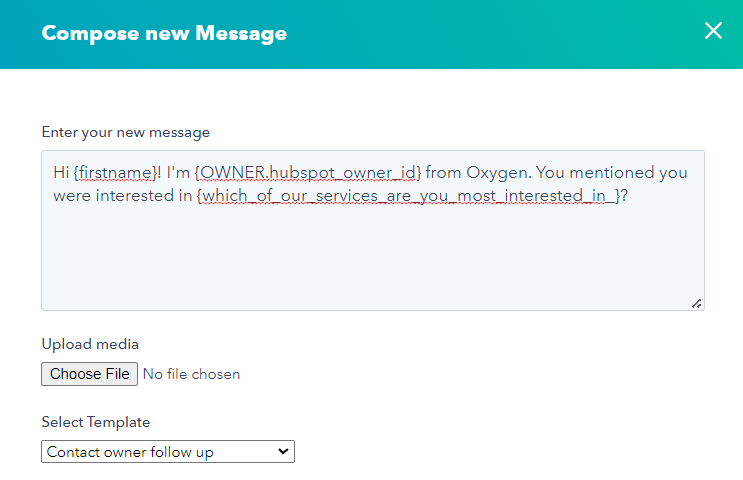The image size is (743, 480).
Task: Click the 'No file chosen' text
Action: [x=191, y=374]
